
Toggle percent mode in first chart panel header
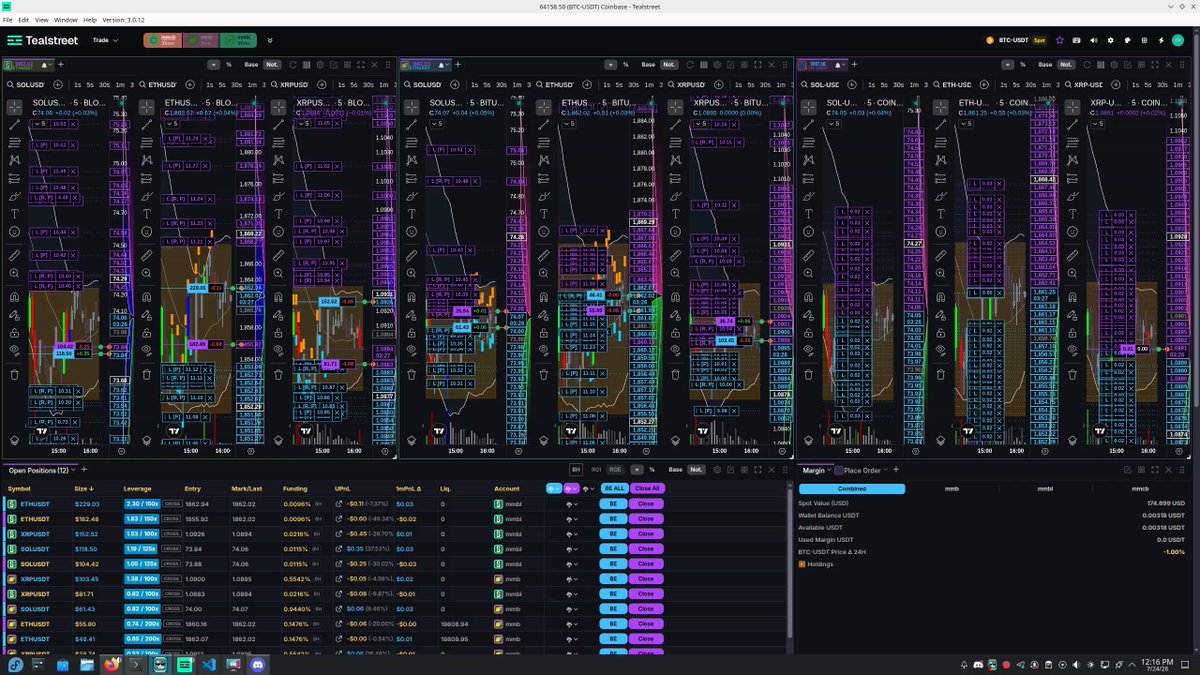coord(229,64)
